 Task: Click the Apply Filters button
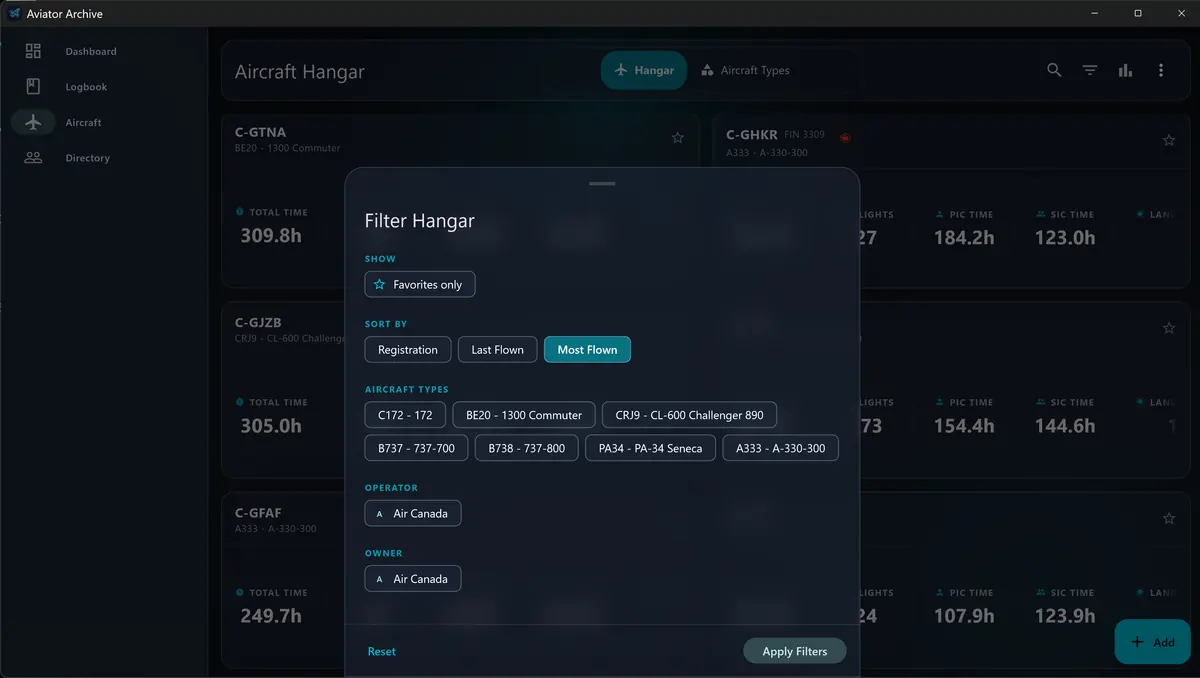click(x=795, y=651)
